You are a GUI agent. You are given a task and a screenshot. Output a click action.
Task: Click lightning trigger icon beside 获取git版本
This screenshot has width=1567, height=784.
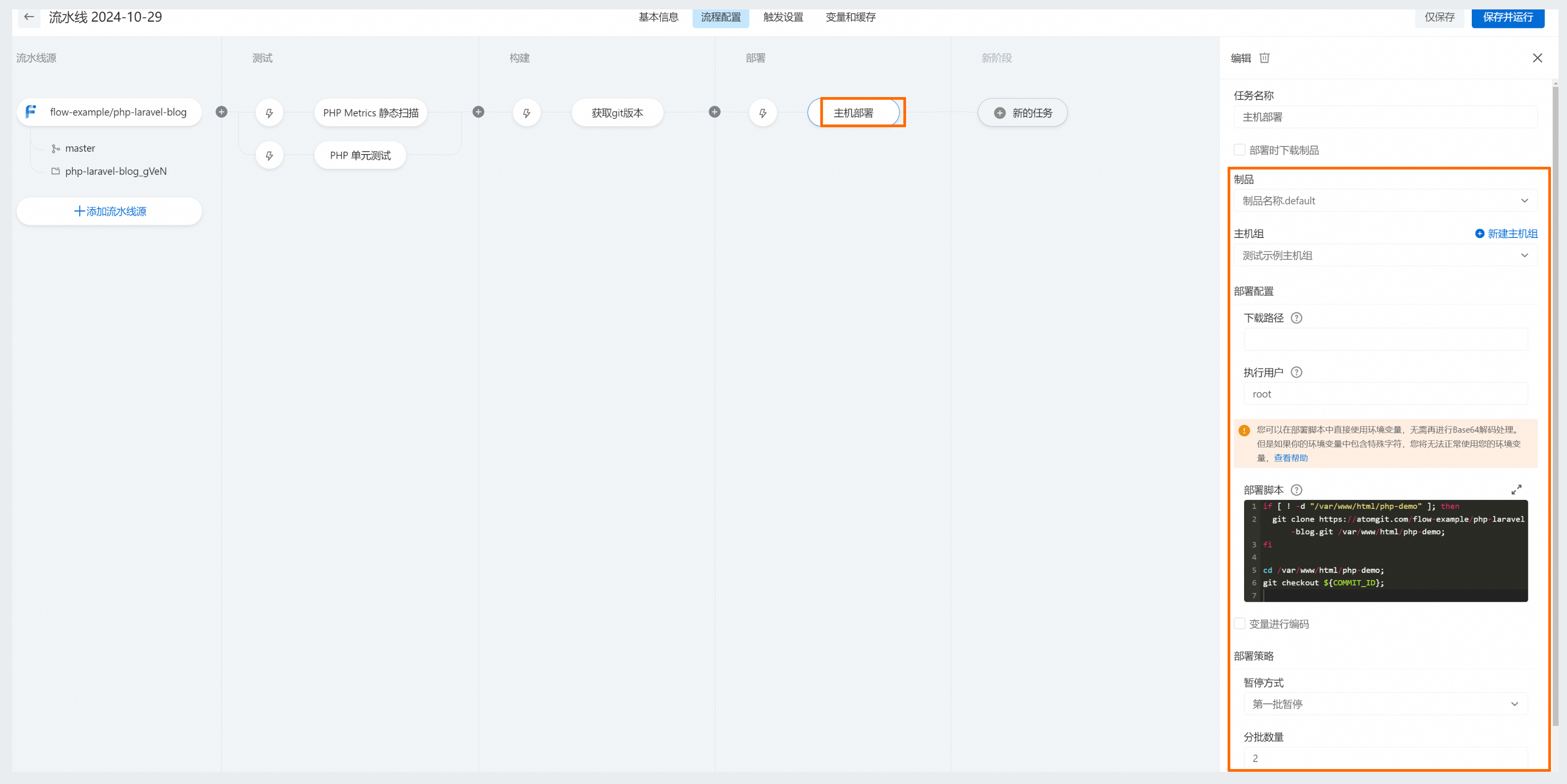527,113
